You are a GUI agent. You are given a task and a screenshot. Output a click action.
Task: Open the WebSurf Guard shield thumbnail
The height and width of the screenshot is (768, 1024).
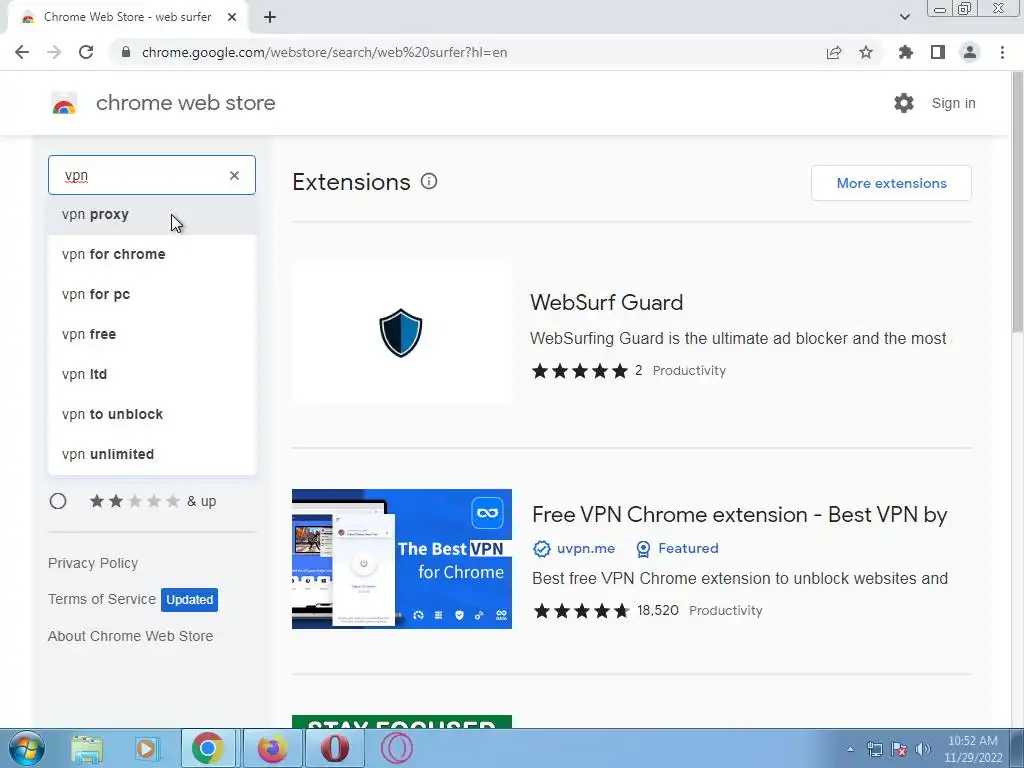tap(402, 333)
